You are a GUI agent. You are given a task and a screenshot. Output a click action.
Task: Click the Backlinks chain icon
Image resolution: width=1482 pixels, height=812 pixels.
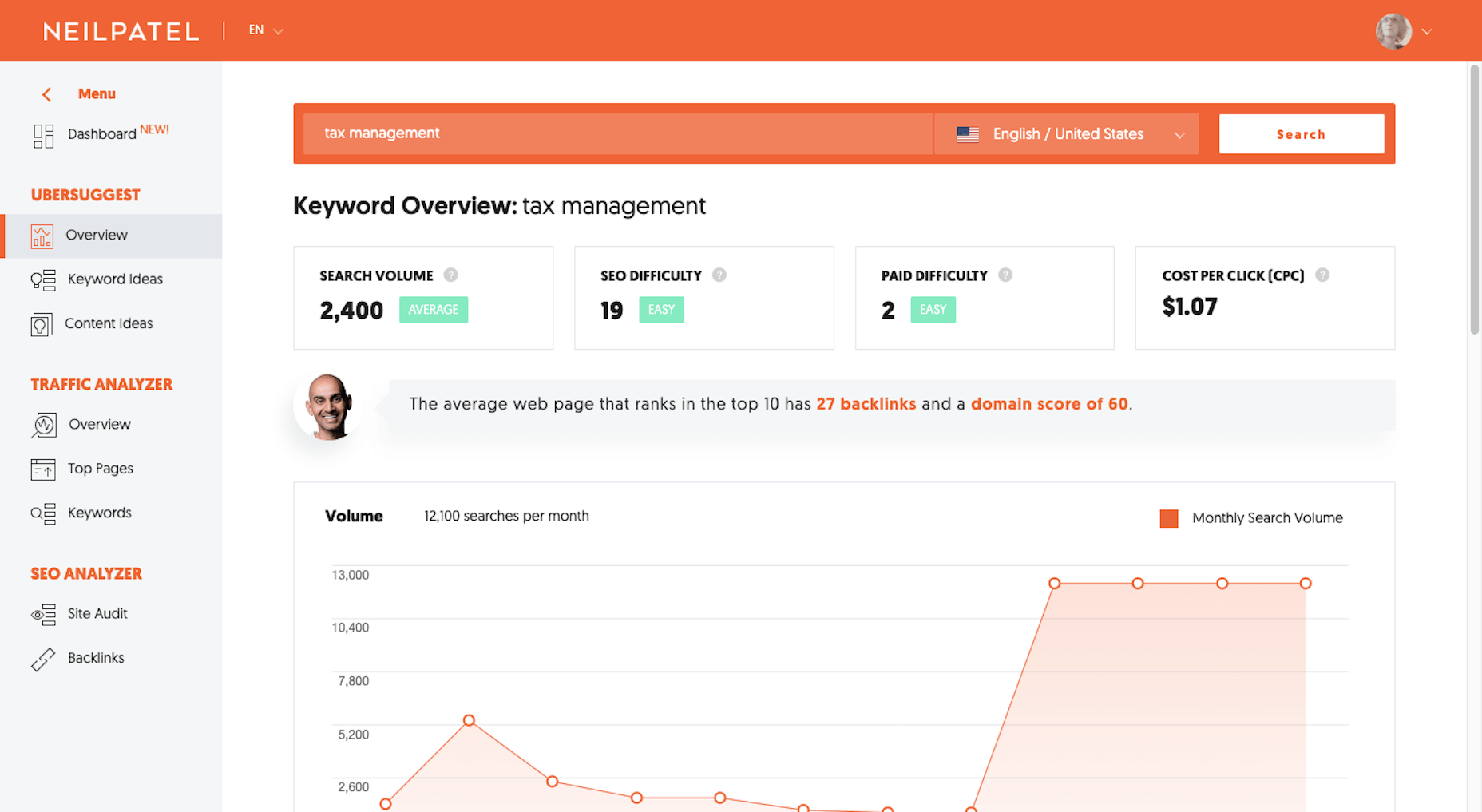(43, 659)
